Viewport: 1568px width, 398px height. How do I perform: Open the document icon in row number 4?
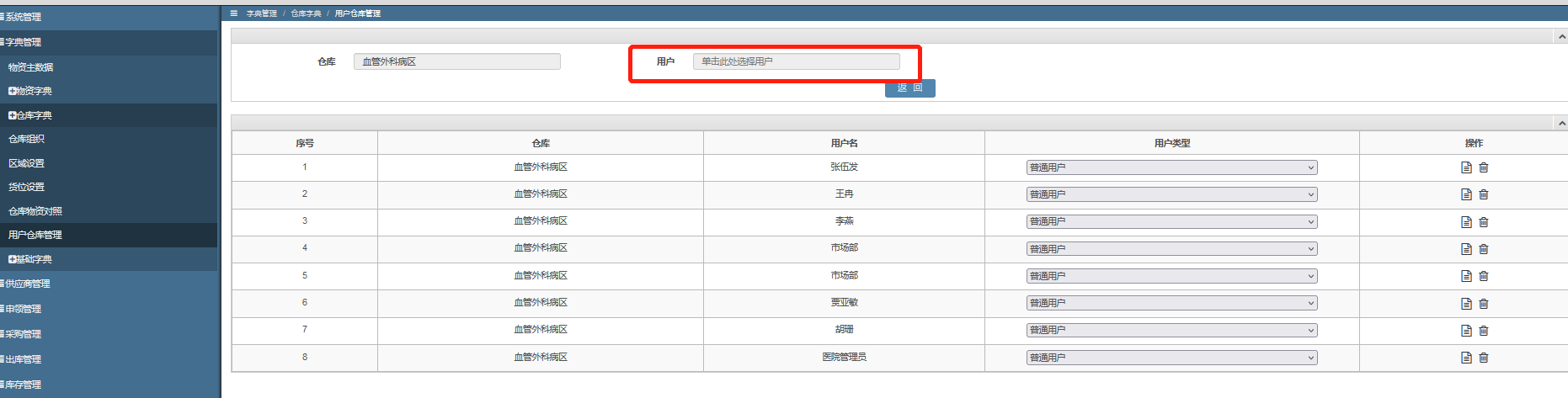[1466, 249]
